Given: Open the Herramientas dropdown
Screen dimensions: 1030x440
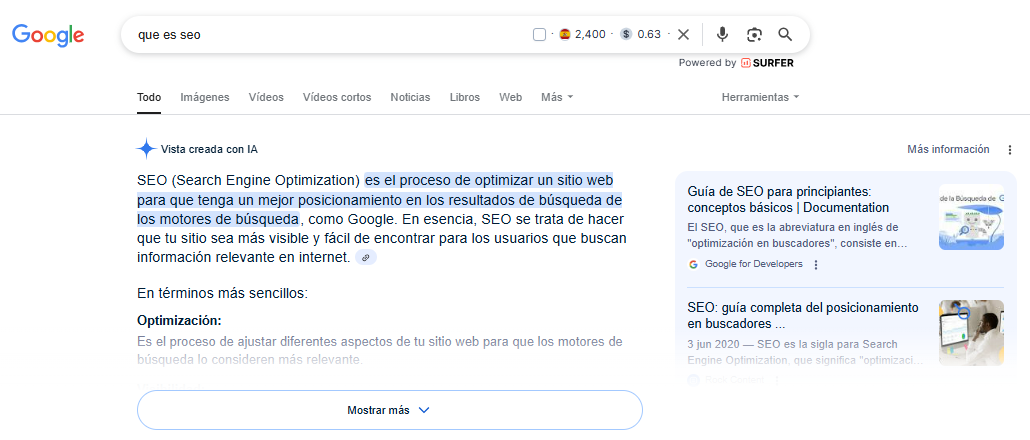Looking at the screenshot, I should [761, 97].
